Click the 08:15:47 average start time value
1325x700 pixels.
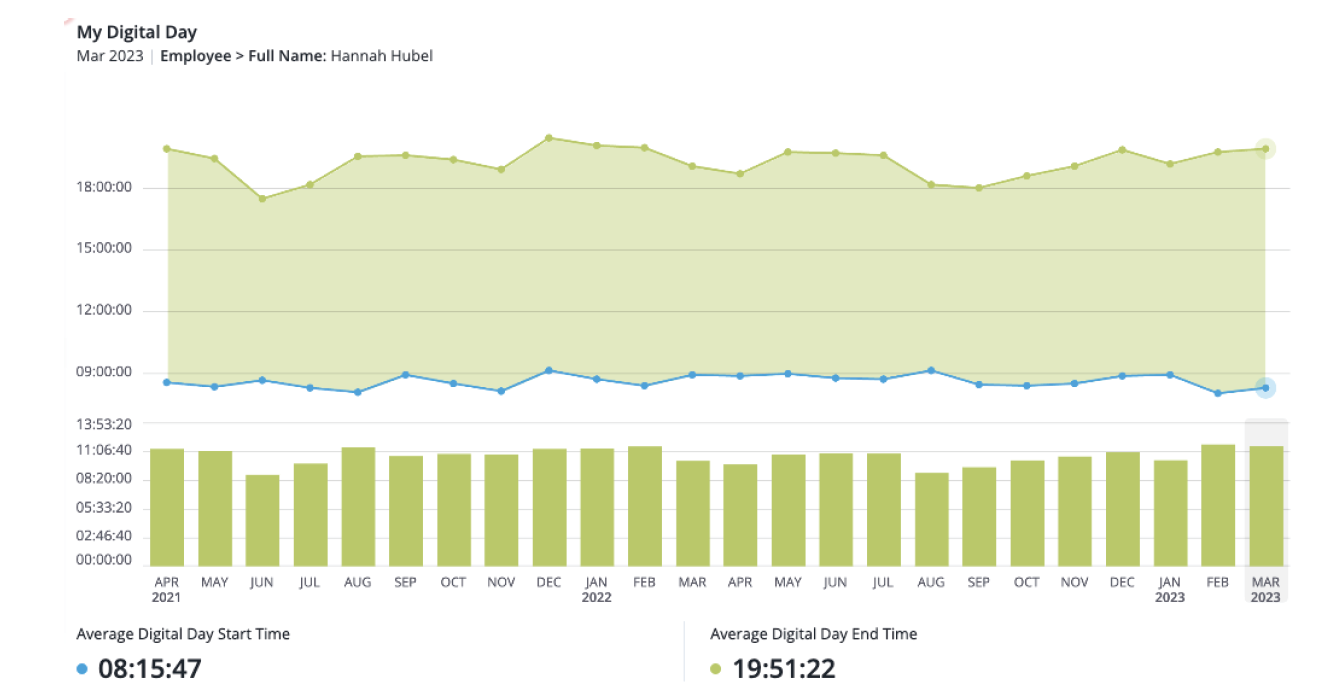pyautogui.click(x=149, y=669)
